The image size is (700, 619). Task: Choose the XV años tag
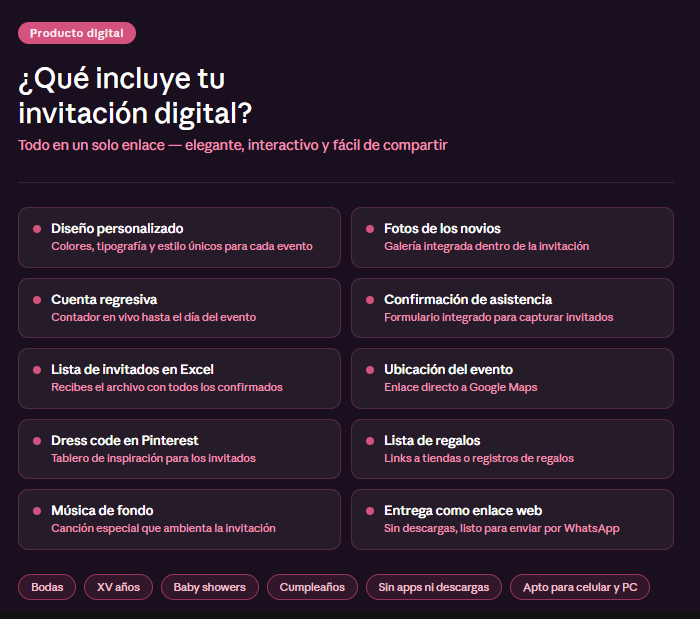point(118,587)
